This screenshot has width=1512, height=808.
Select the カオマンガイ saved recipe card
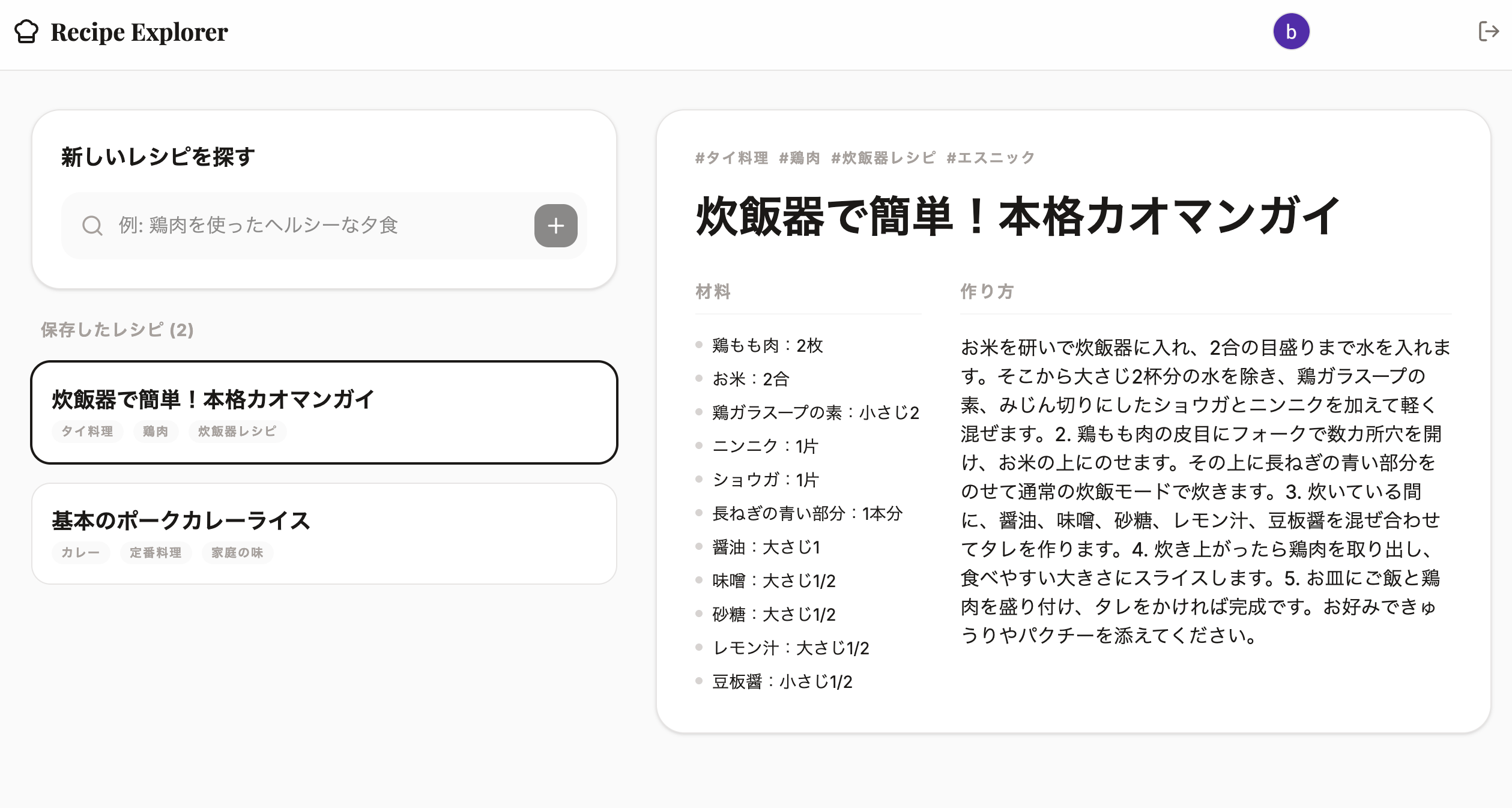pos(324,399)
